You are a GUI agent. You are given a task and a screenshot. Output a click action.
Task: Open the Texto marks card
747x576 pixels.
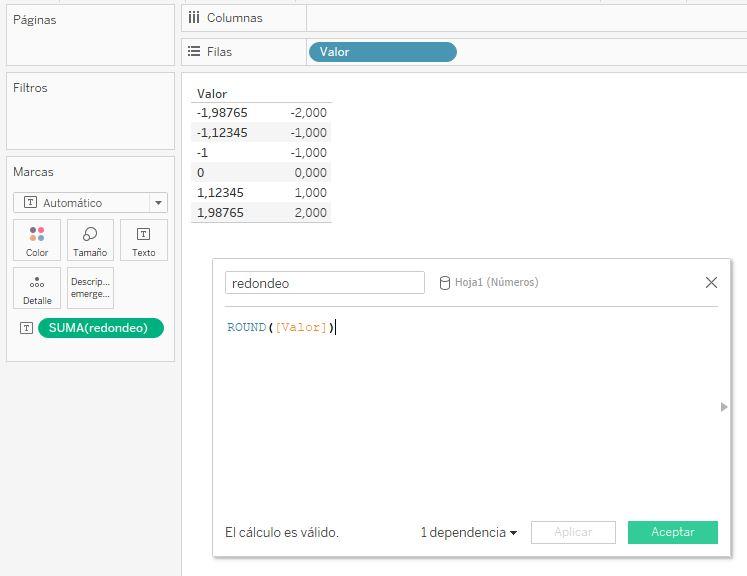tap(143, 240)
